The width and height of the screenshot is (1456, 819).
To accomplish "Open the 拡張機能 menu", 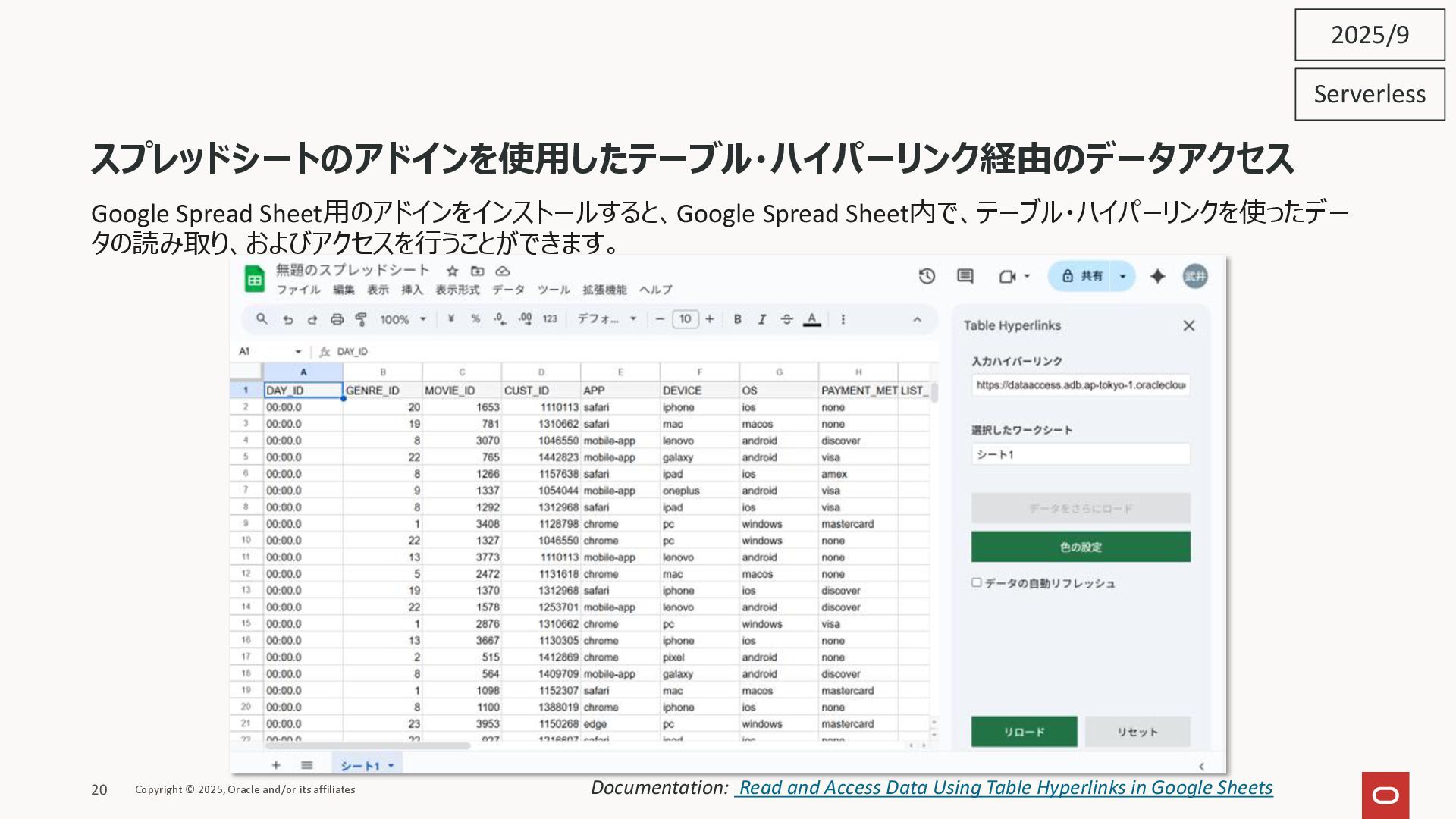I will click(604, 290).
